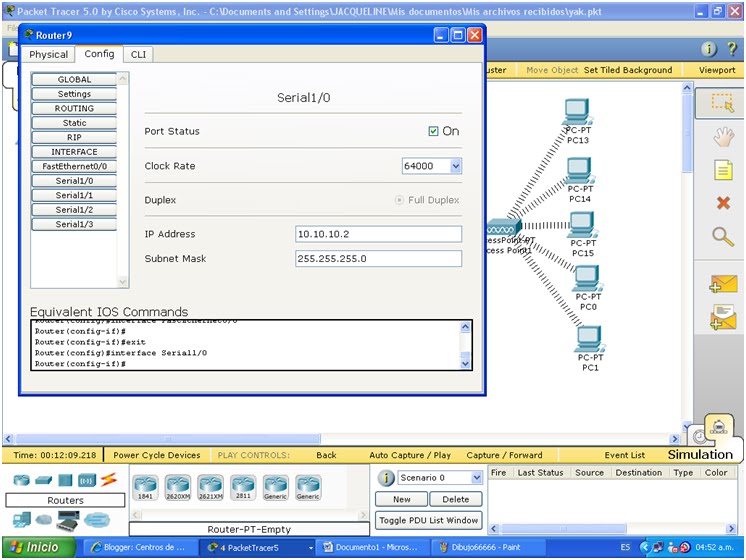746x560 pixels.
Task: Choose the Connections lightning bolt icon
Action: tap(108, 480)
